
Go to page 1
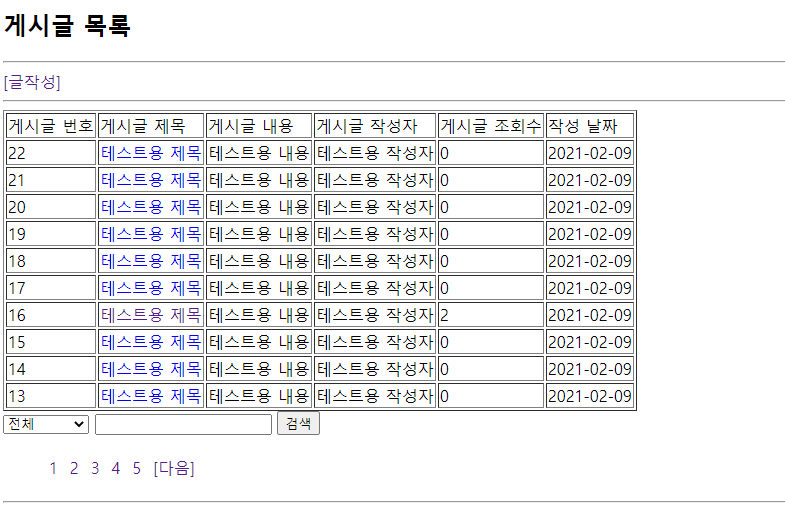coord(53,468)
